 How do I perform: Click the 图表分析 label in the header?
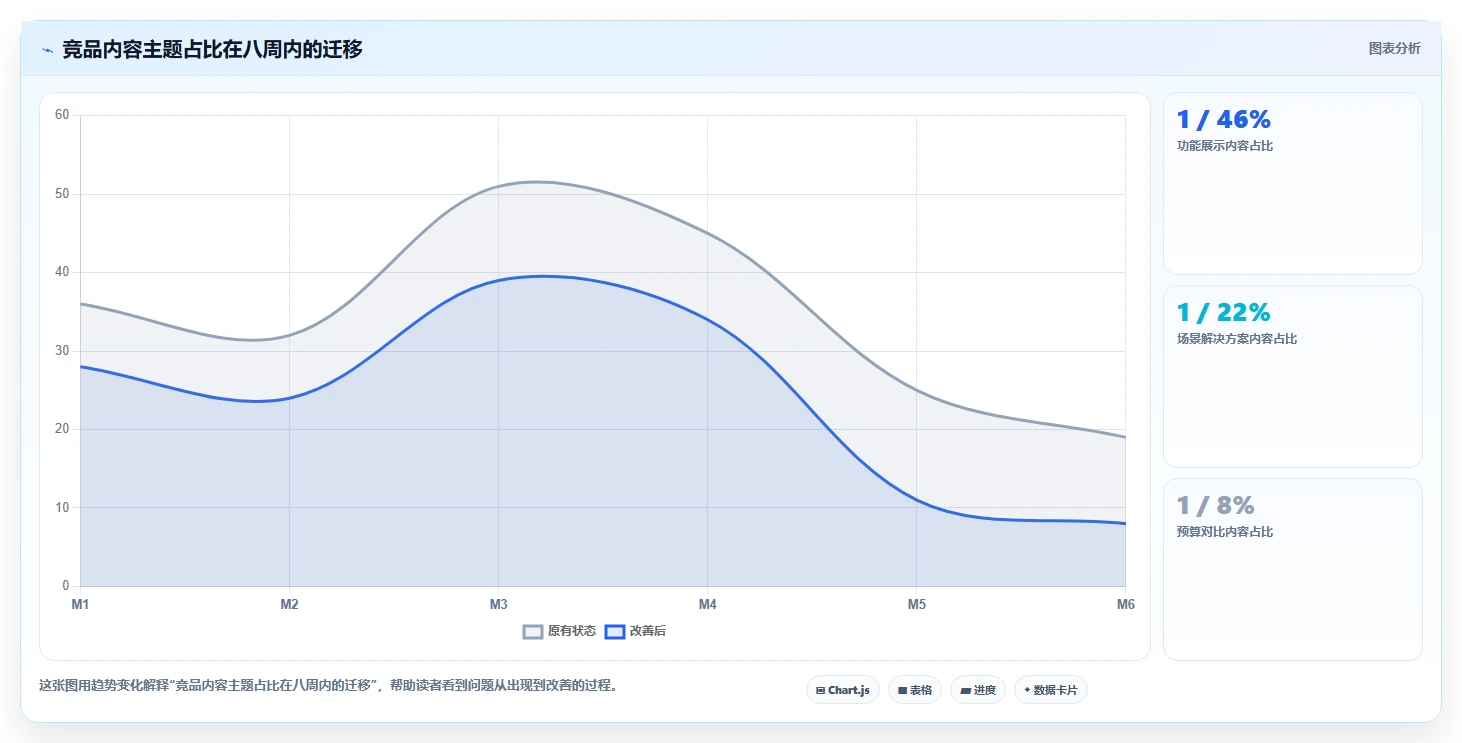1394,48
